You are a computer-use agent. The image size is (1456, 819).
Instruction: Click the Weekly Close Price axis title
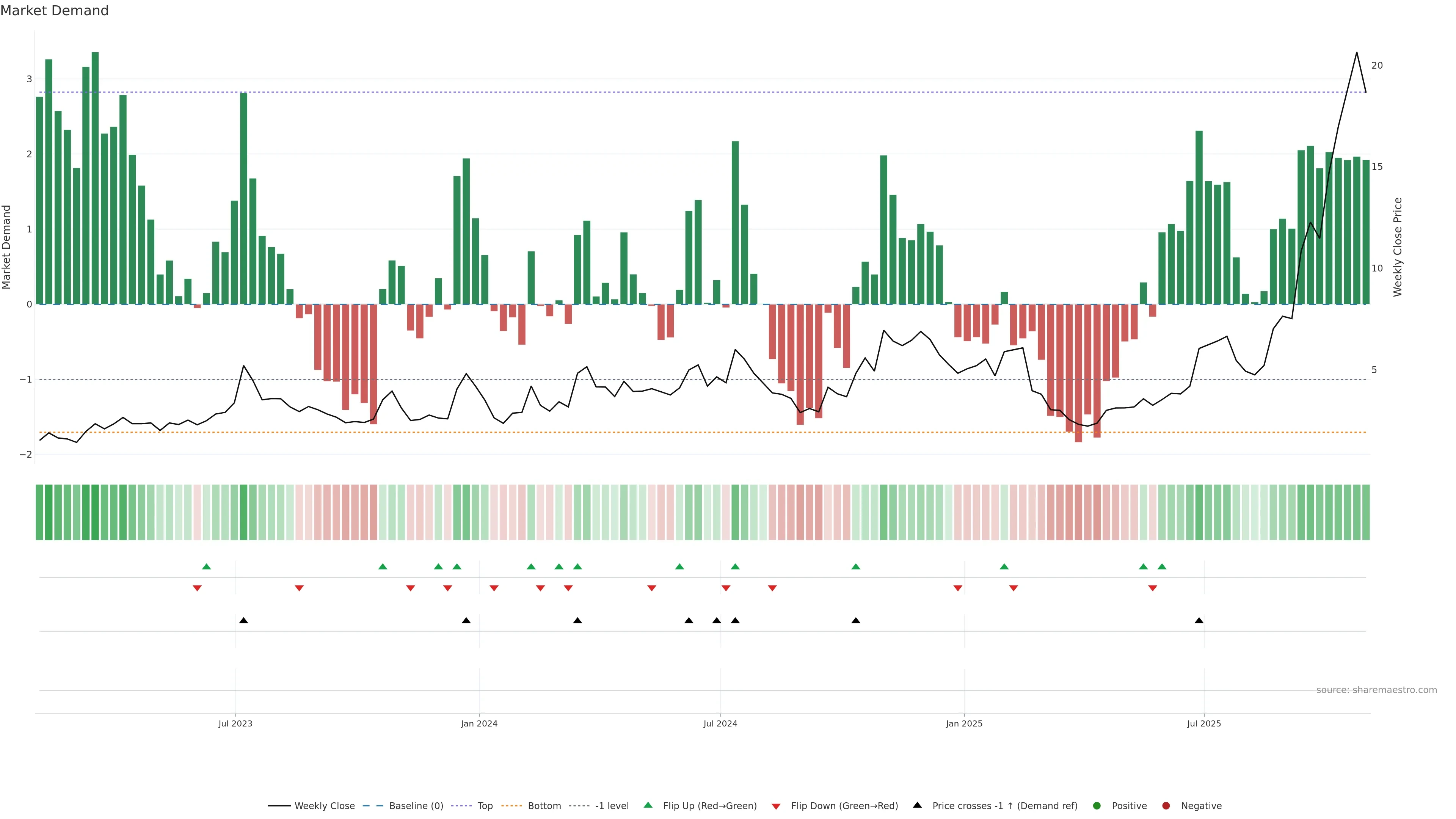pos(1397,247)
